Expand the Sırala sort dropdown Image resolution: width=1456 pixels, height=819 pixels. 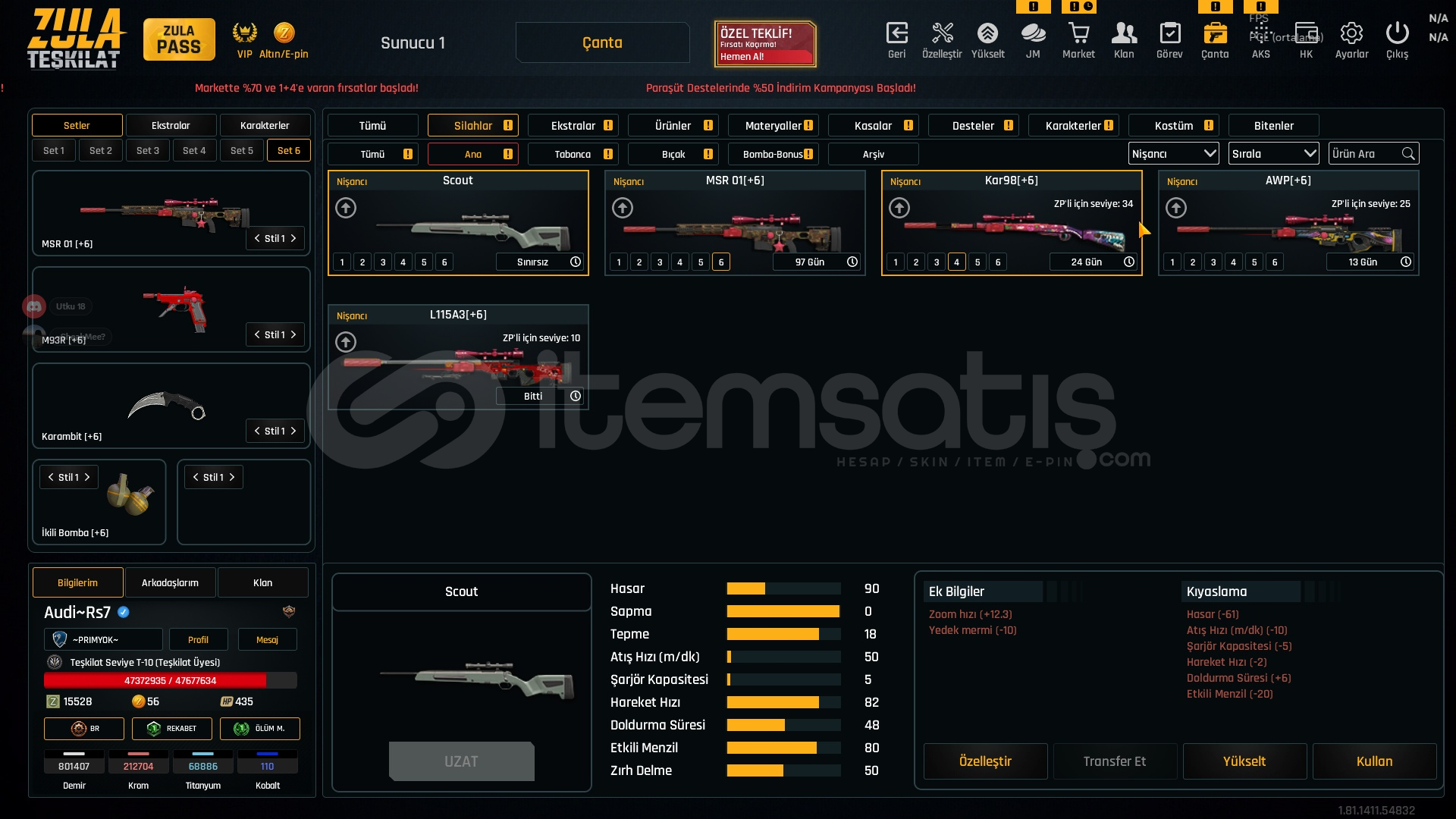pos(1273,154)
